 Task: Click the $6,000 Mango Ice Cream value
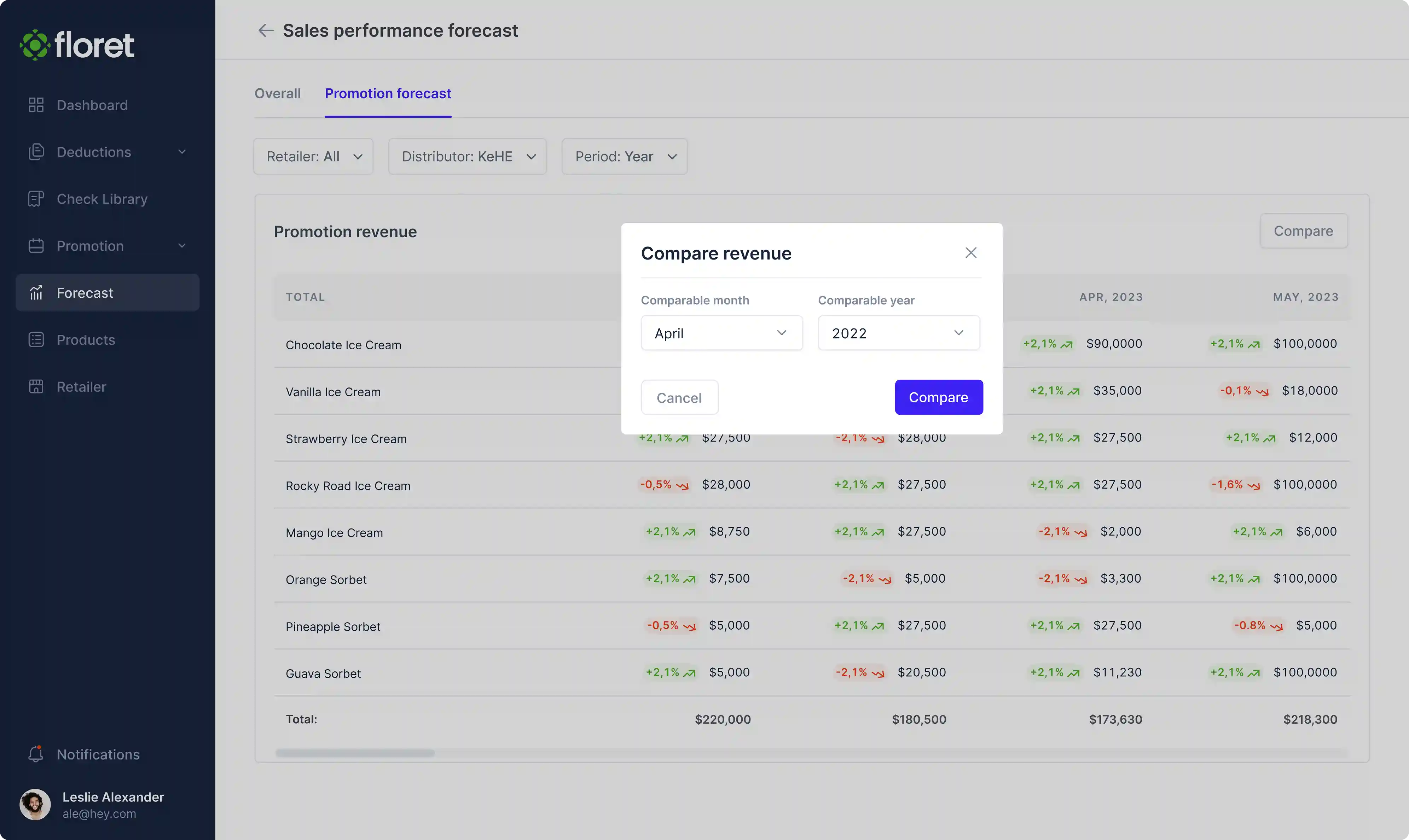pos(1316,531)
